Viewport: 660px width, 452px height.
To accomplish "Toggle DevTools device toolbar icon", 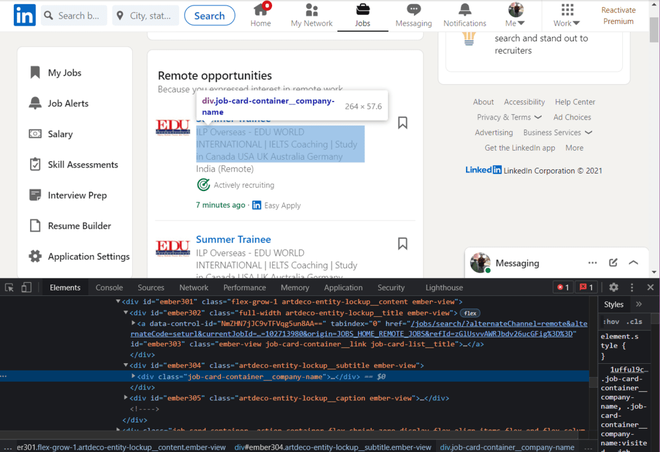I will 26,288.
